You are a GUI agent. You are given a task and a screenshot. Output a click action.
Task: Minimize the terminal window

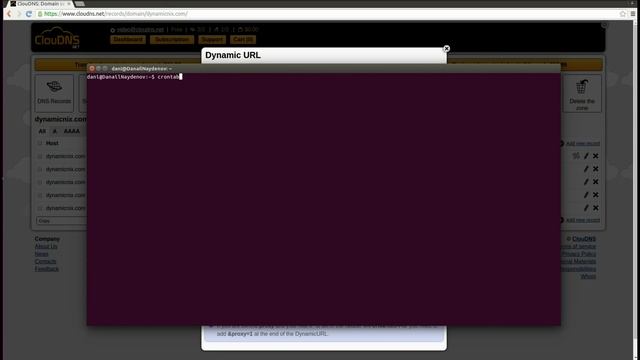[98, 69]
